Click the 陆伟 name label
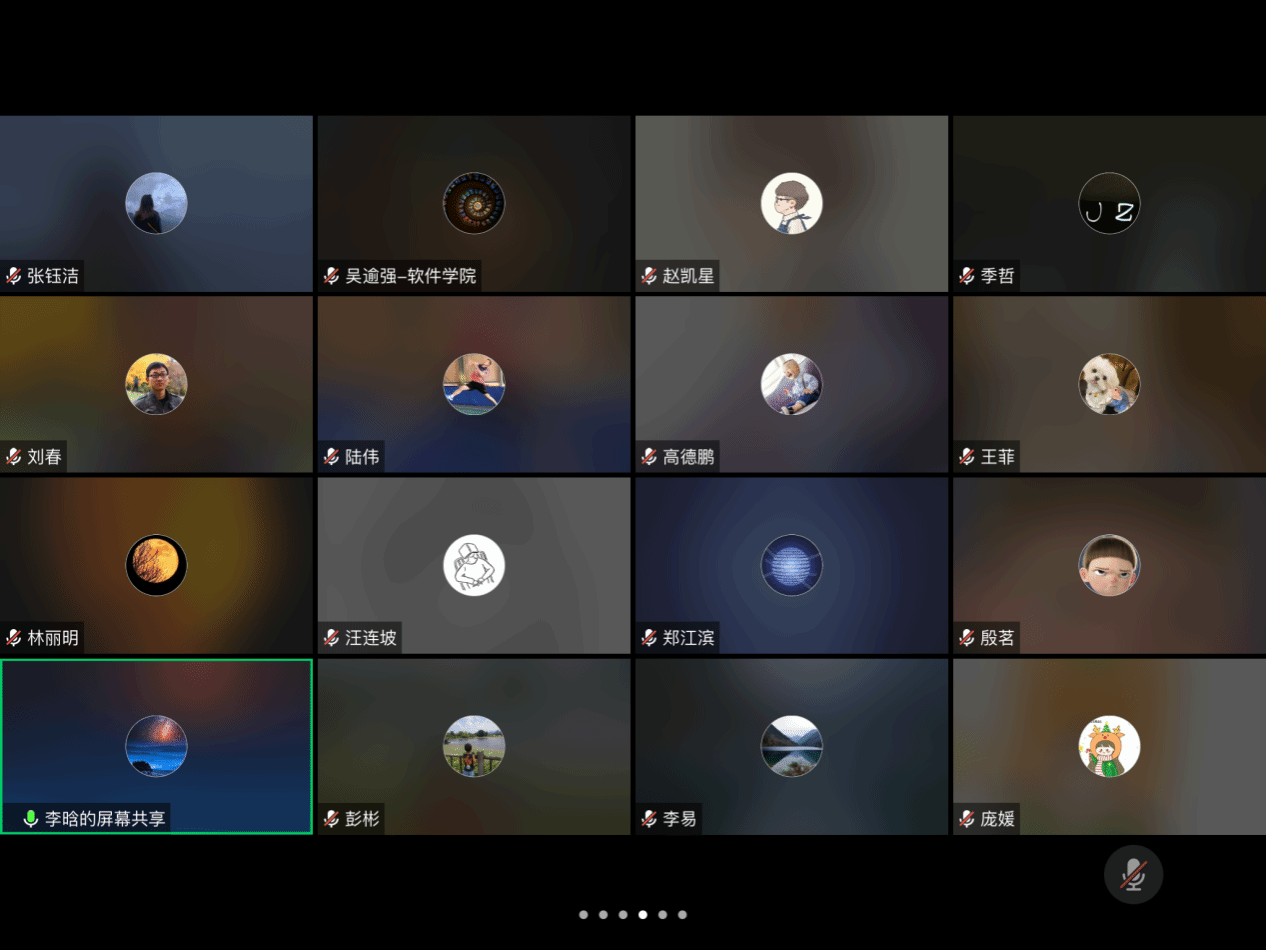Image resolution: width=1266 pixels, height=950 pixels. pos(362,457)
